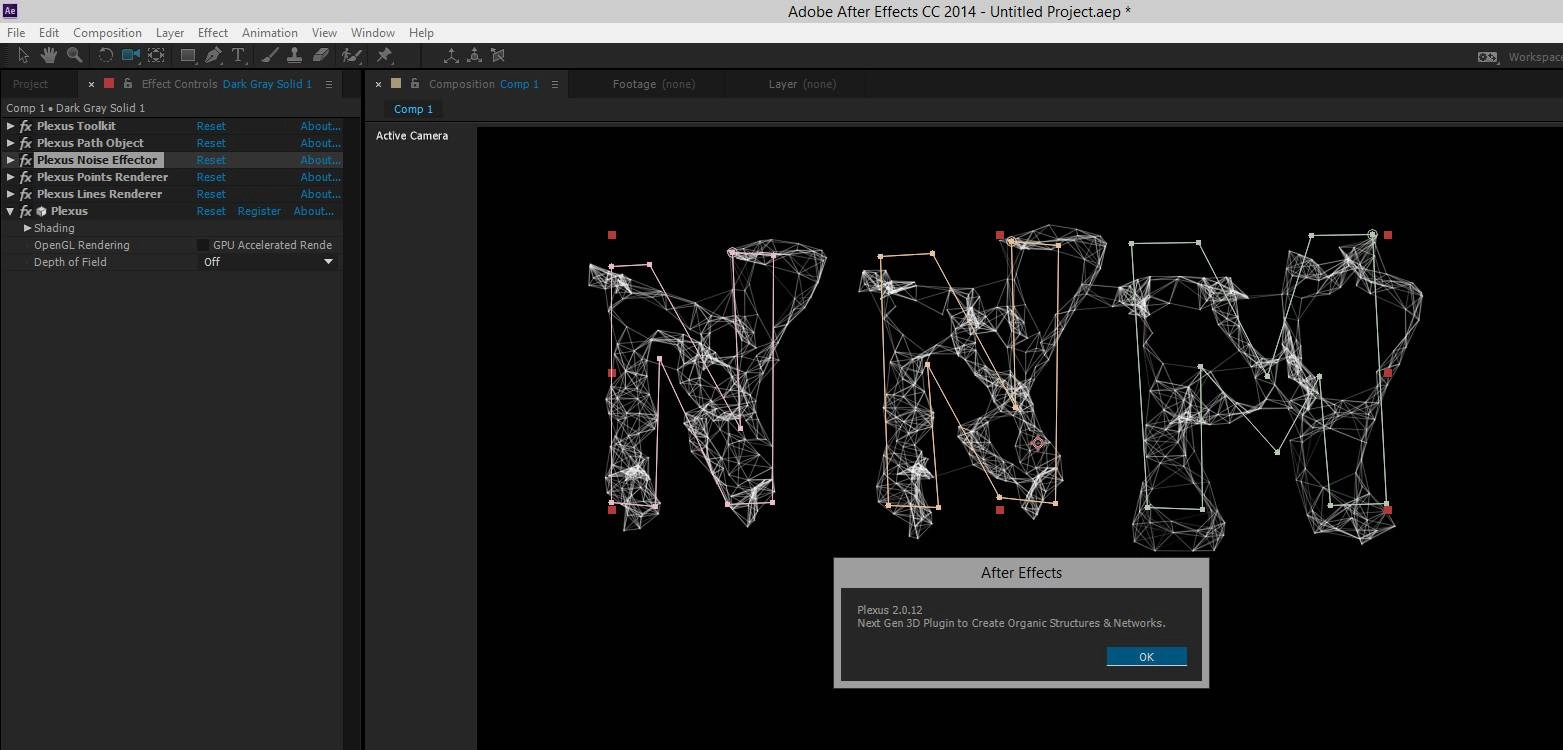1563x750 pixels.
Task: Expand the Plexus Lines Renderer effect
Action: click(10, 194)
